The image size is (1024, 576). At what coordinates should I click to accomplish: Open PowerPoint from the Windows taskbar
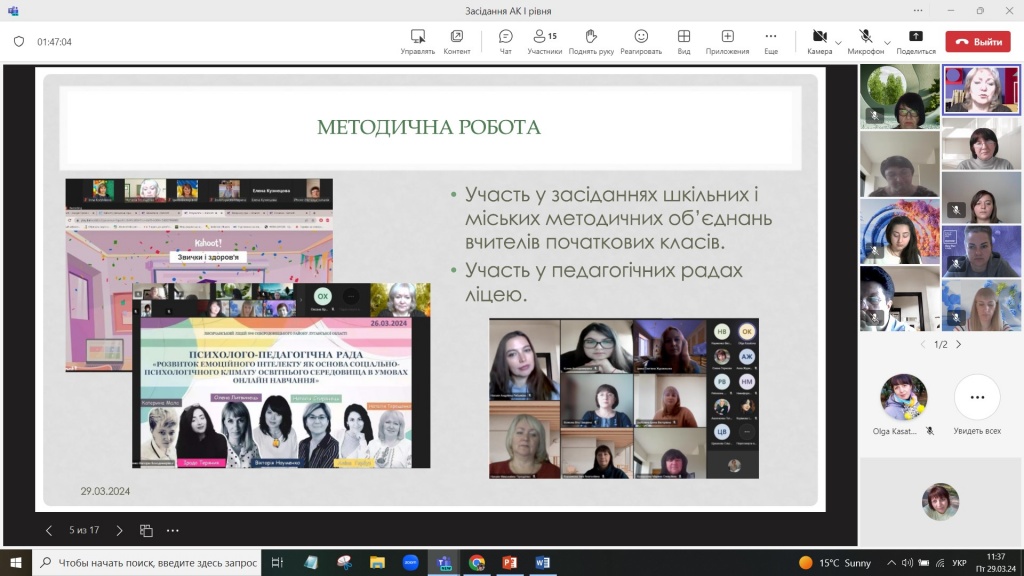(x=509, y=563)
